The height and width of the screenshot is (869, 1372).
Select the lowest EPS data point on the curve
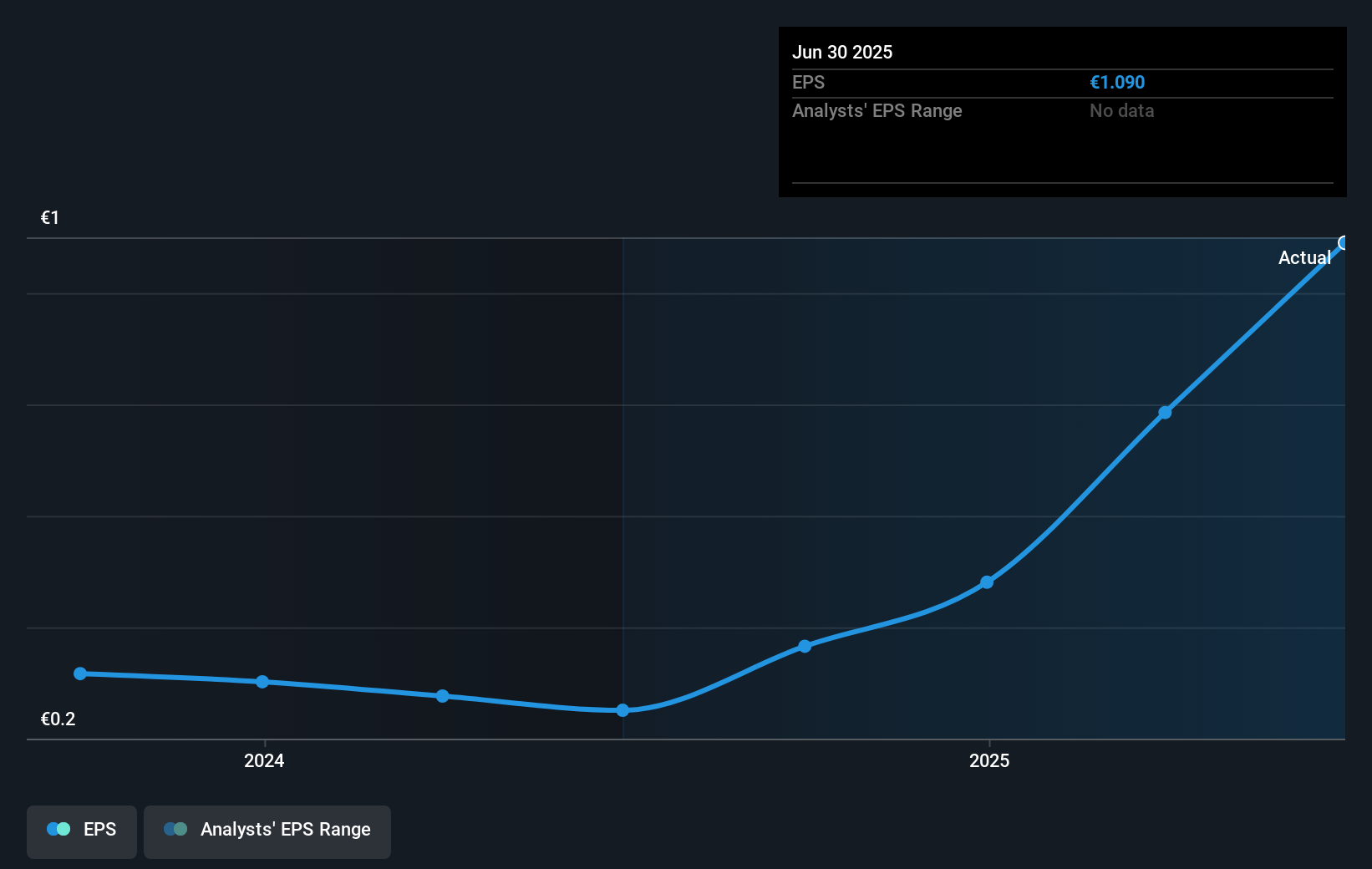pos(622,710)
